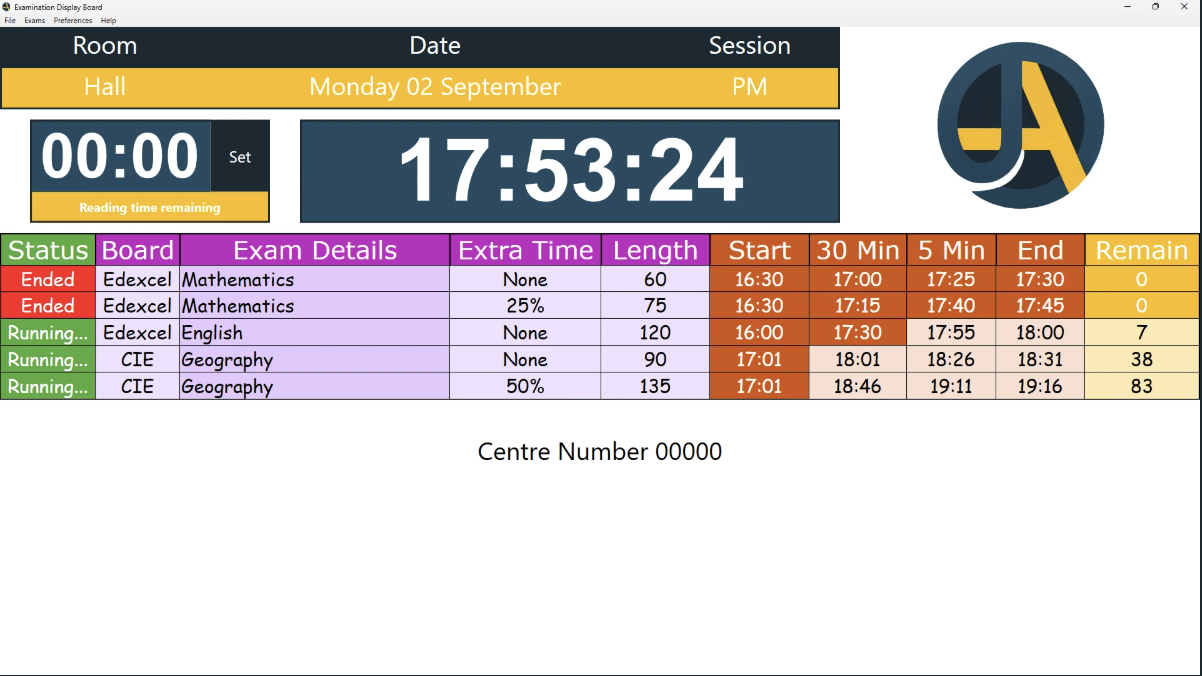The image size is (1202, 676).
Task: Click the JA logo image
Action: click(x=1020, y=125)
